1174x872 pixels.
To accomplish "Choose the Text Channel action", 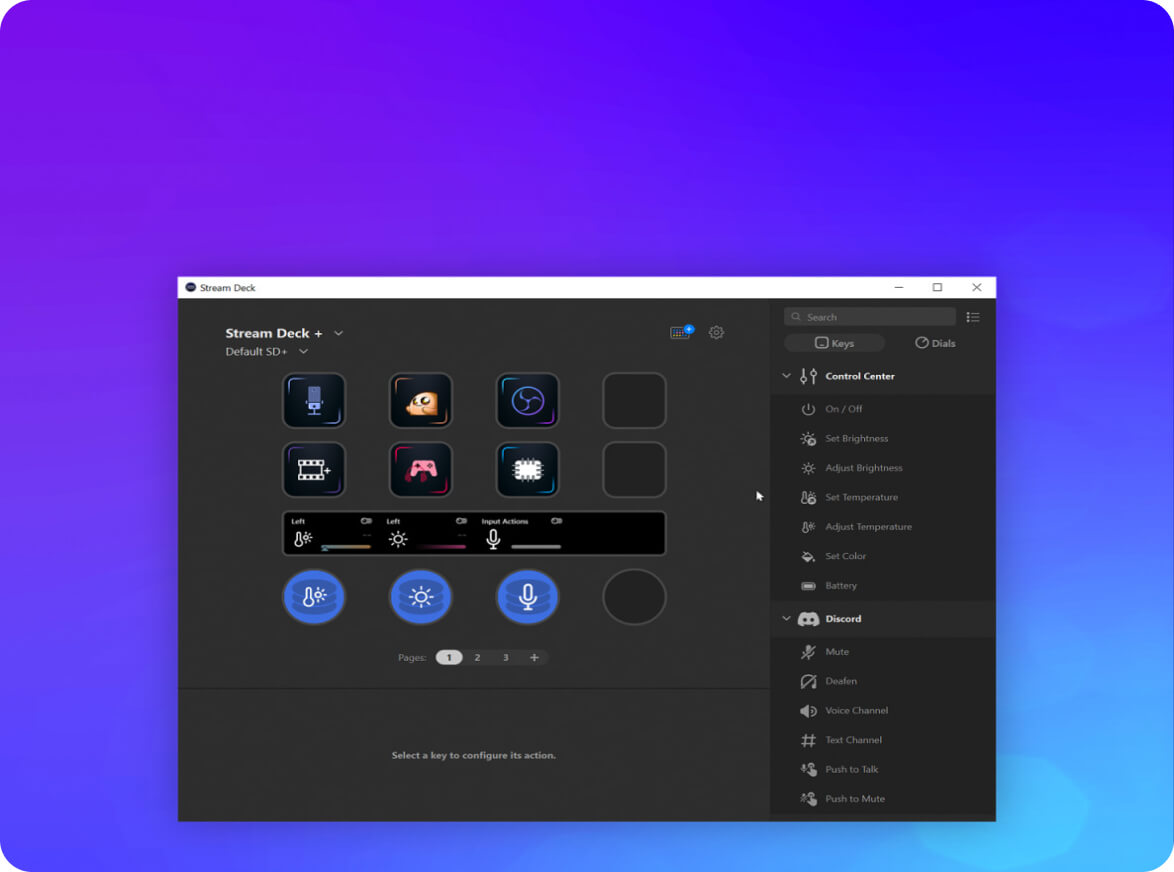I will 883,740.
